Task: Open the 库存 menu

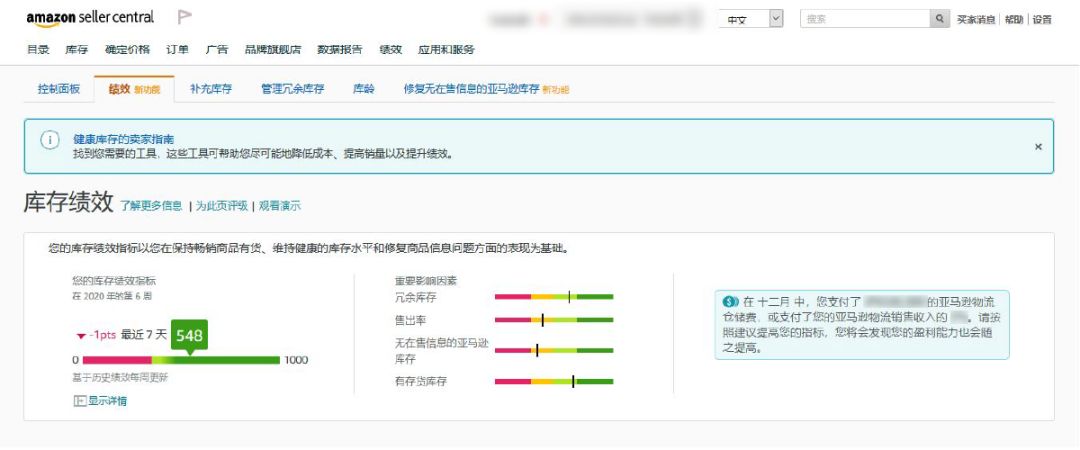Action: point(76,50)
